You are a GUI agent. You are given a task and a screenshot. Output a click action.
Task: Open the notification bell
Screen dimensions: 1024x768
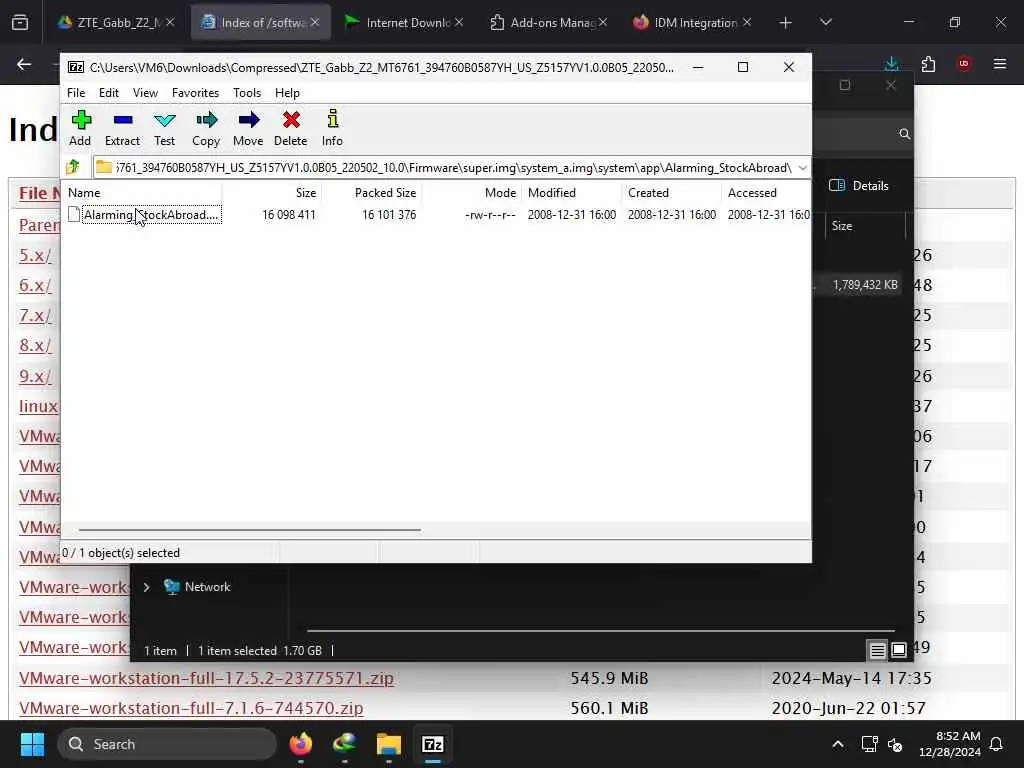tap(997, 744)
